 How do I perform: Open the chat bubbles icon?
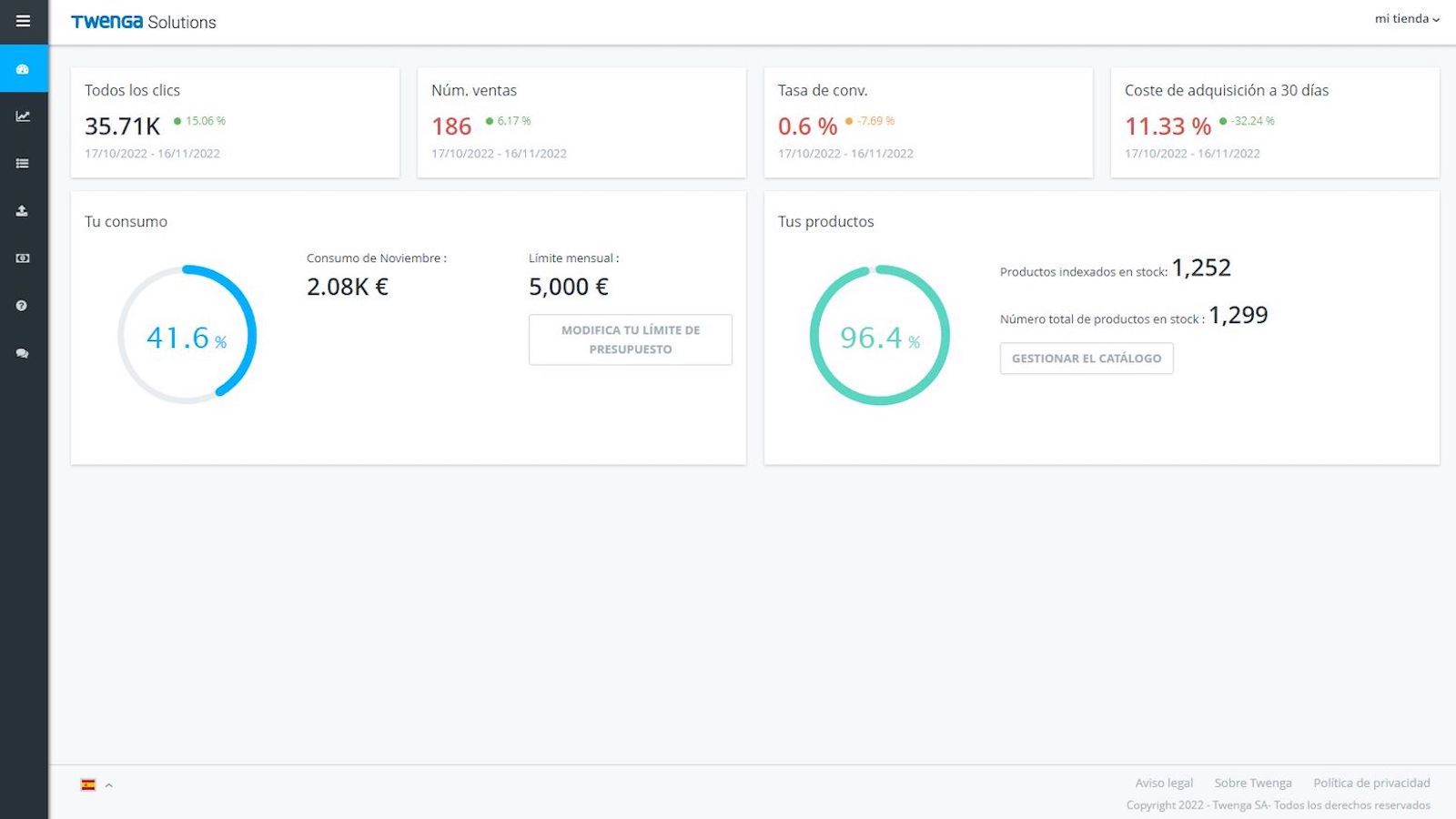pos(24,353)
